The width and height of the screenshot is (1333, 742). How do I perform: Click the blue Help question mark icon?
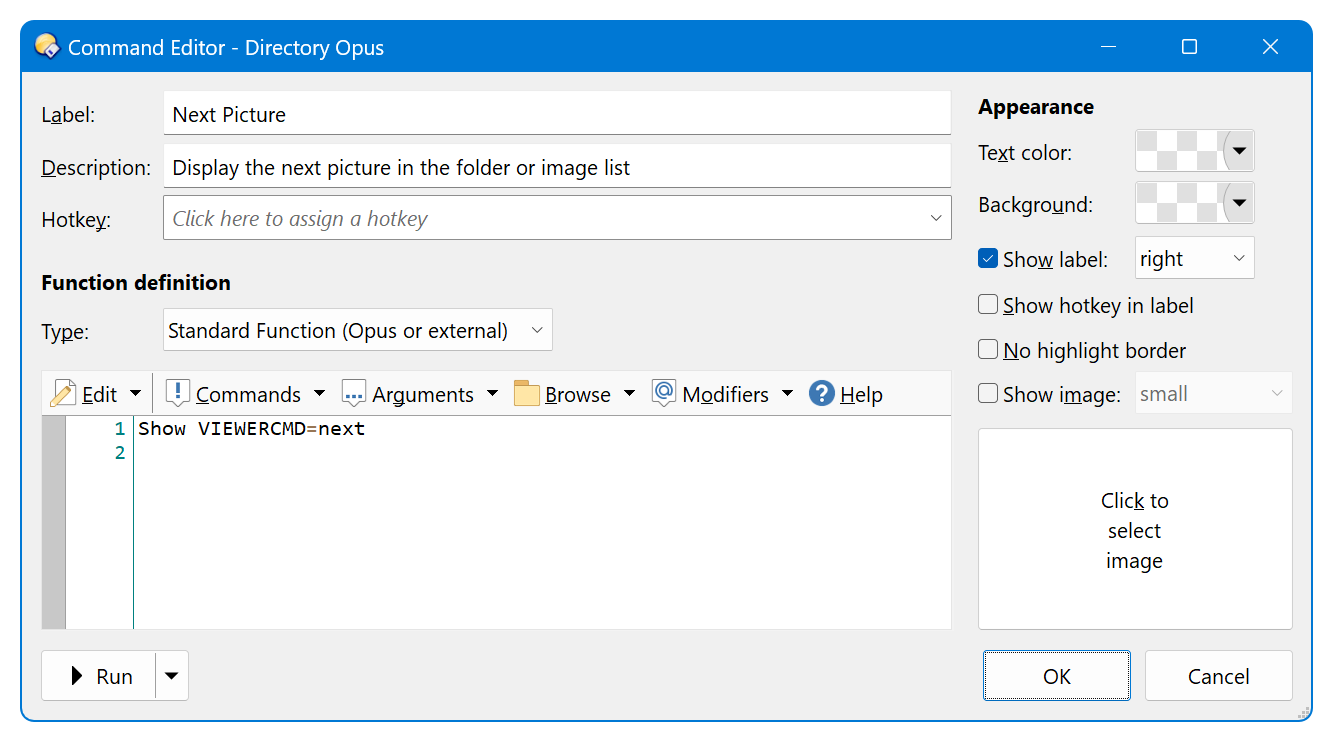click(822, 394)
